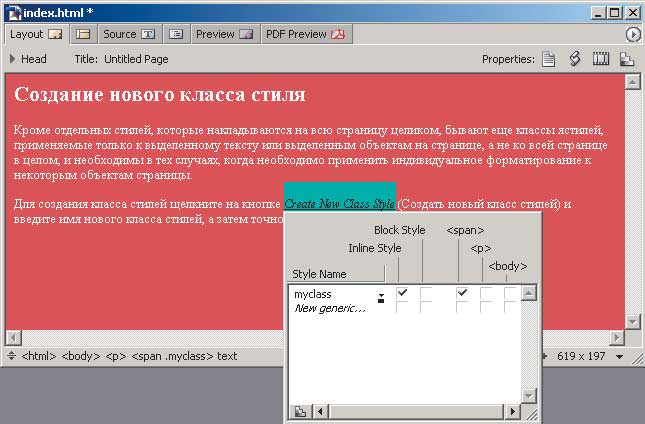Open the Frame Editor tab icon
Image resolution: width=645 pixels, height=424 pixels.
pyautogui.click(x=84, y=34)
